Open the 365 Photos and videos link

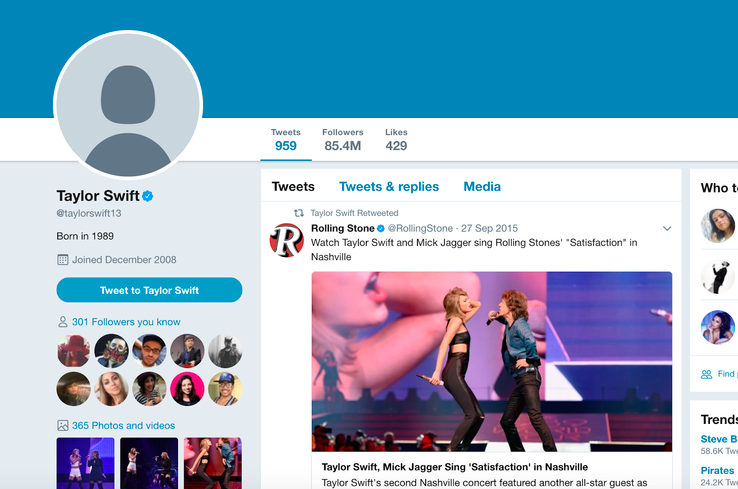tap(123, 425)
